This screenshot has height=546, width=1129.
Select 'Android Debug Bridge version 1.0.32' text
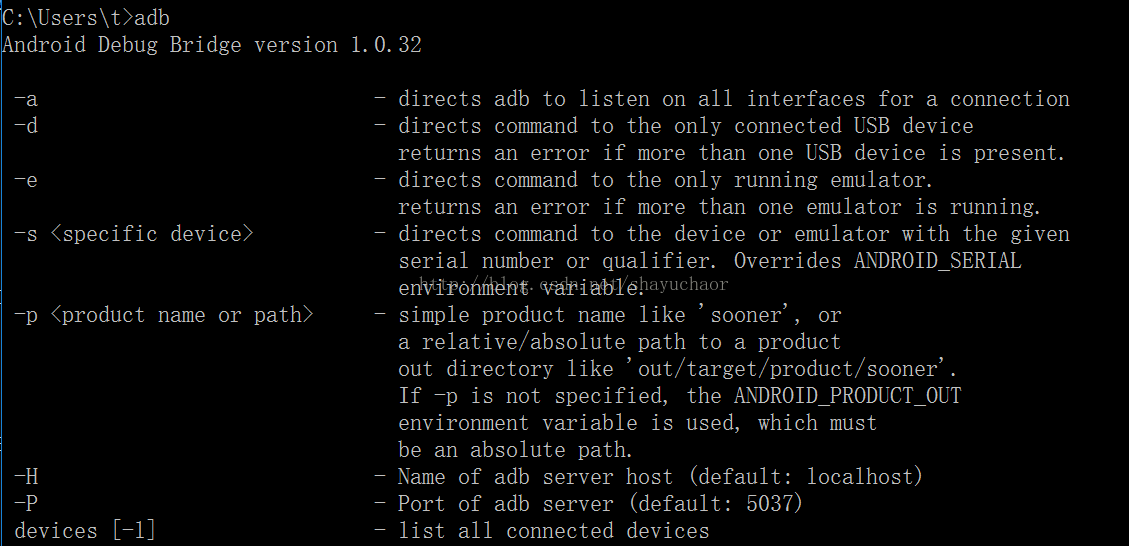[212, 45]
